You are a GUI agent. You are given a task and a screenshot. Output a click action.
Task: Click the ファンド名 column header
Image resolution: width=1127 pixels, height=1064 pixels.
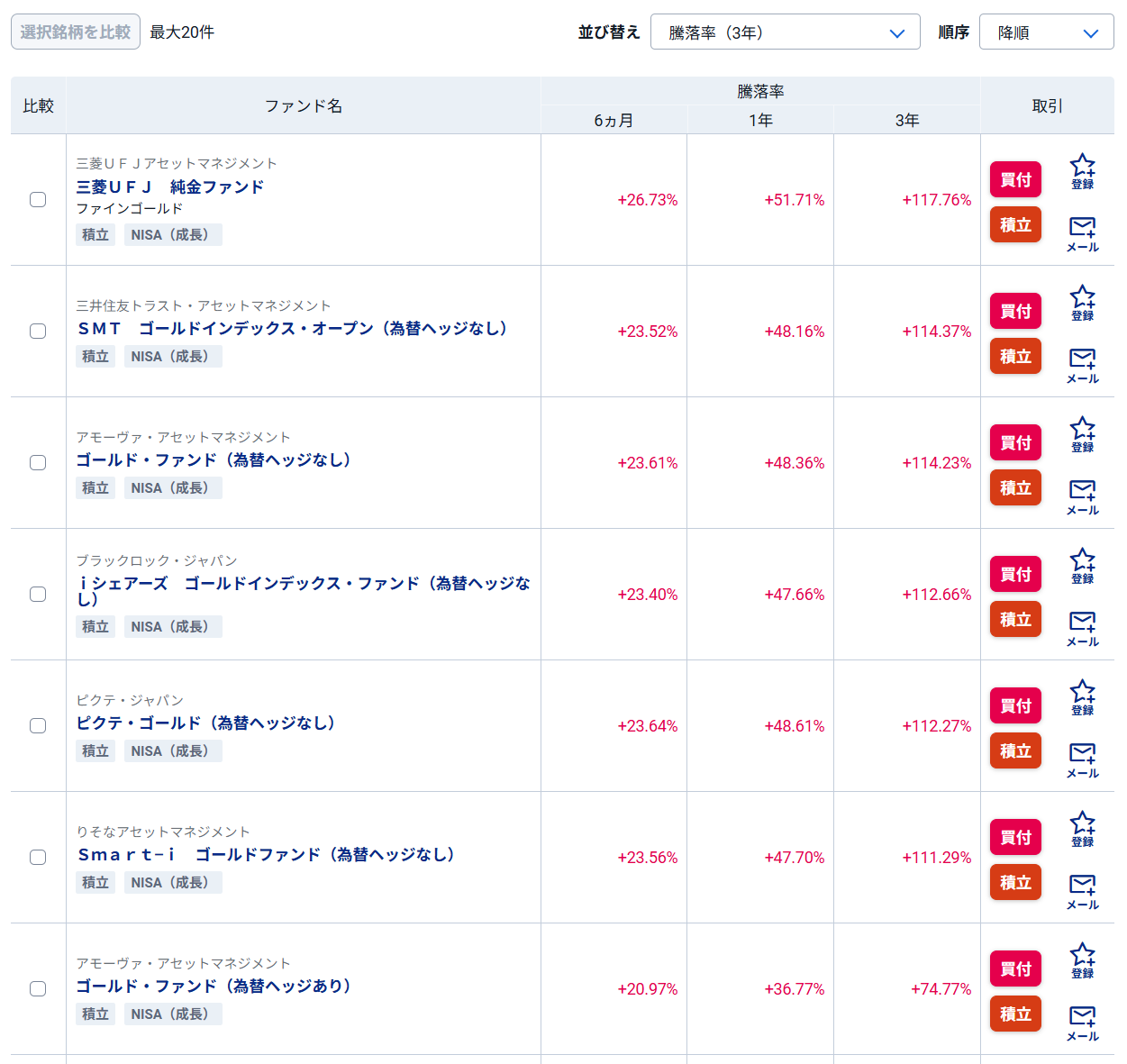click(304, 105)
